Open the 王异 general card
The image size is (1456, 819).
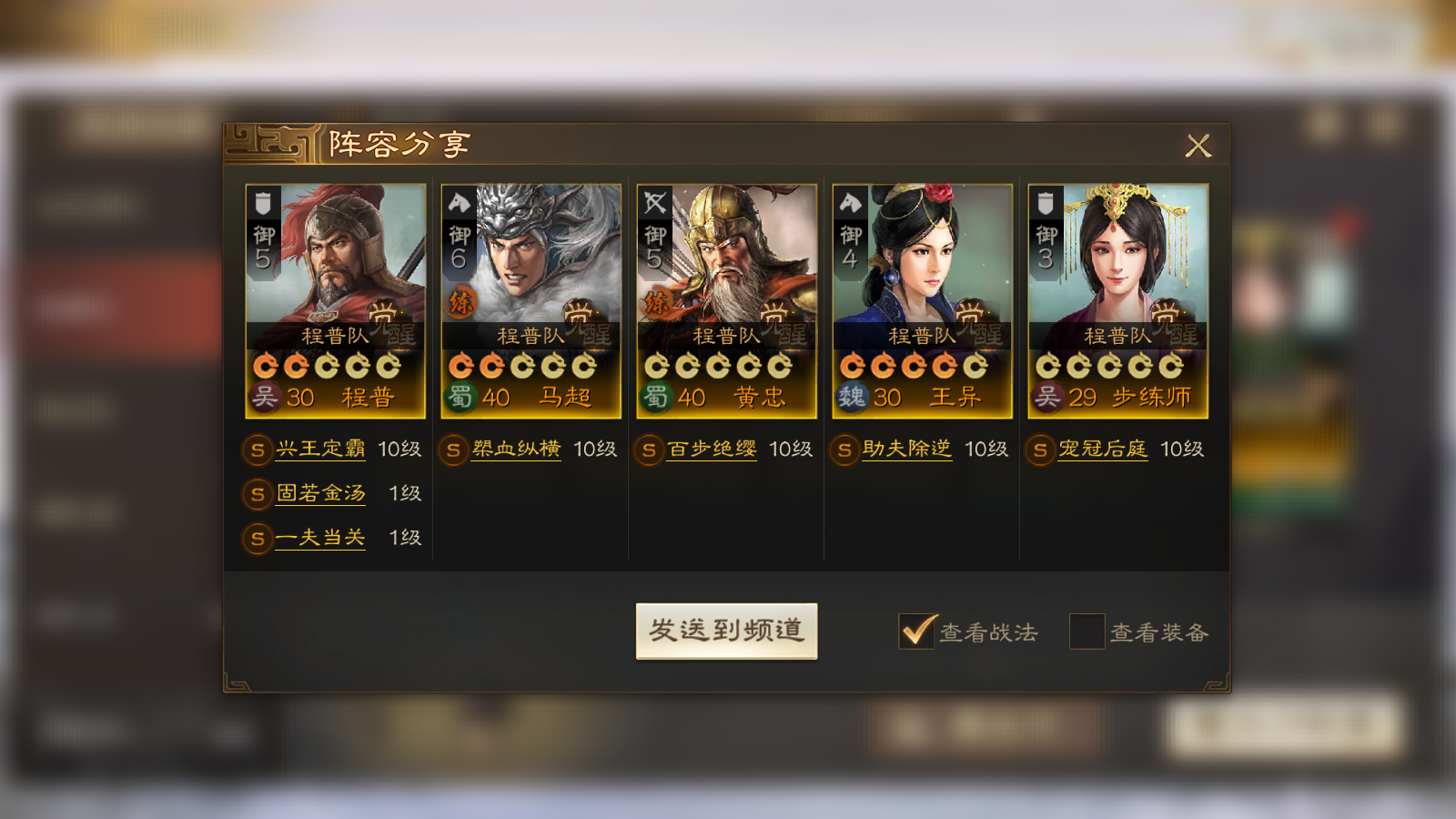pos(923,301)
